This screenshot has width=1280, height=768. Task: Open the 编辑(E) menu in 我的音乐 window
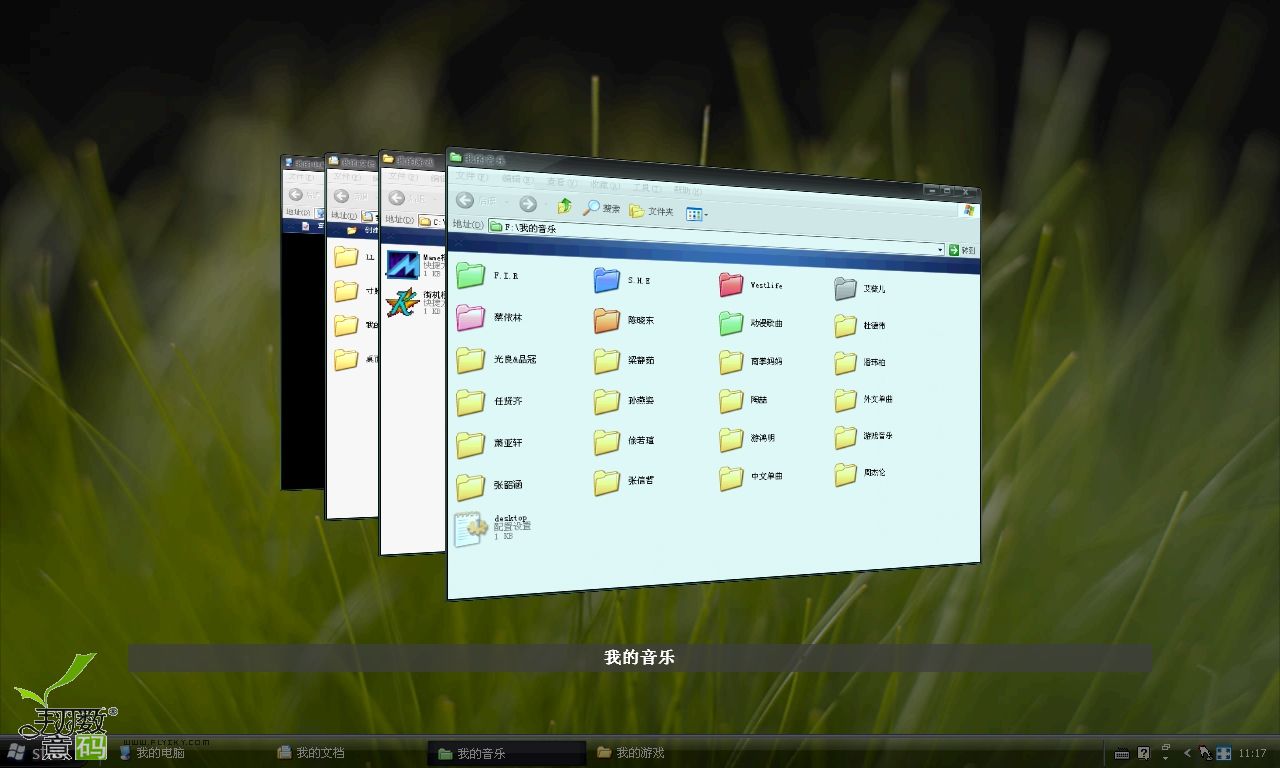point(518,179)
